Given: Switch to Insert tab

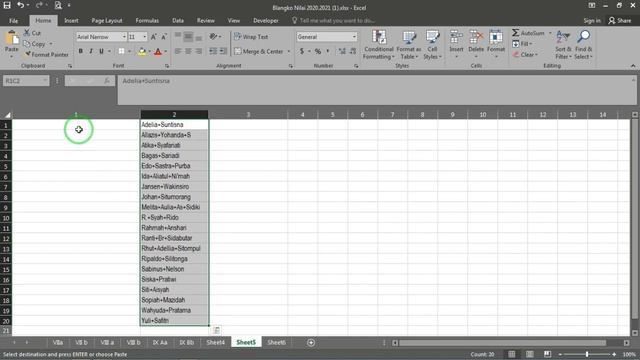Looking at the screenshot, I should (x=71, y=20).
